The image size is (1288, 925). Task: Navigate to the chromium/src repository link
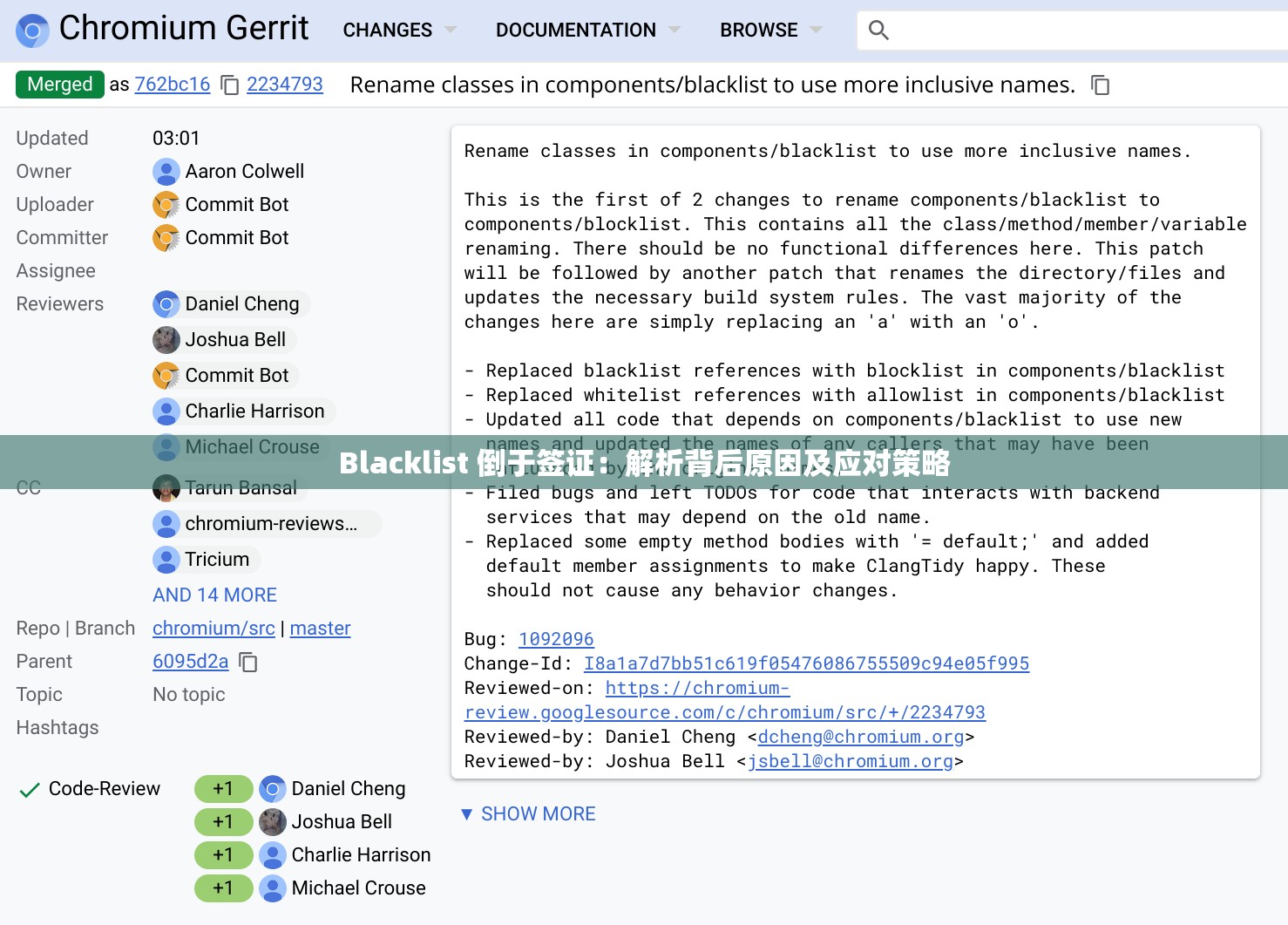point(214,628)
